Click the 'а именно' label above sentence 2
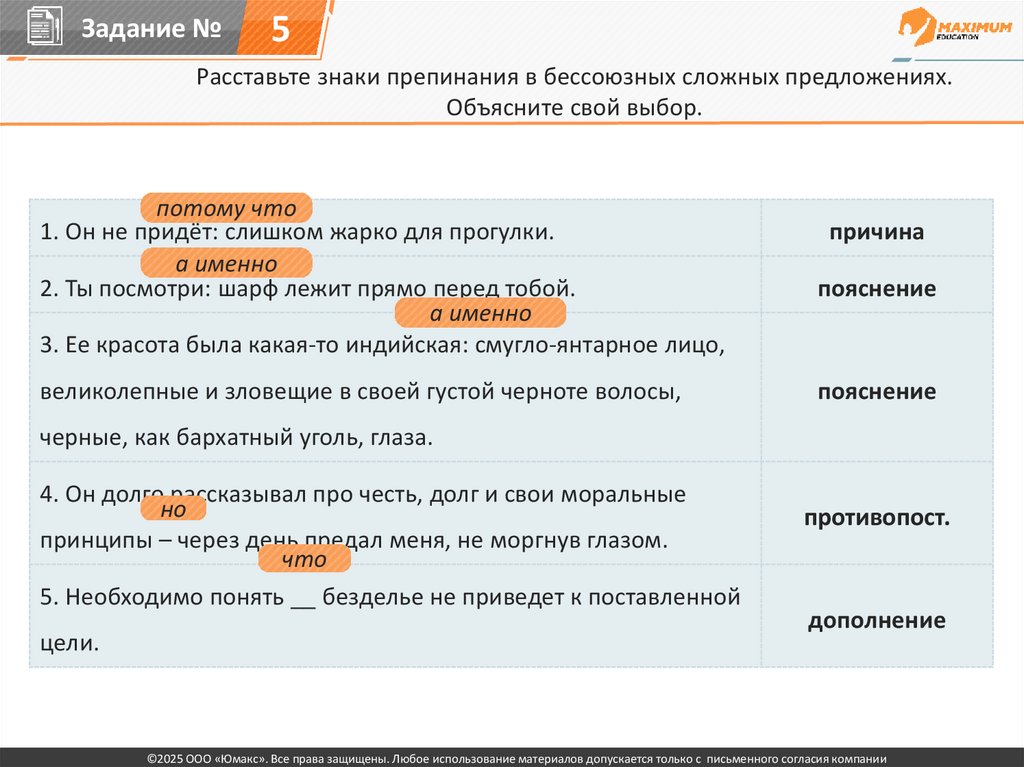 tap(227, 264)
